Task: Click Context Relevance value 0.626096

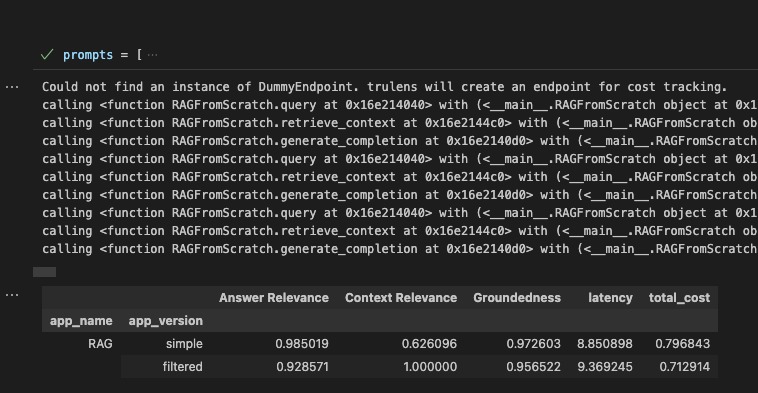Action: click(429, 344)
